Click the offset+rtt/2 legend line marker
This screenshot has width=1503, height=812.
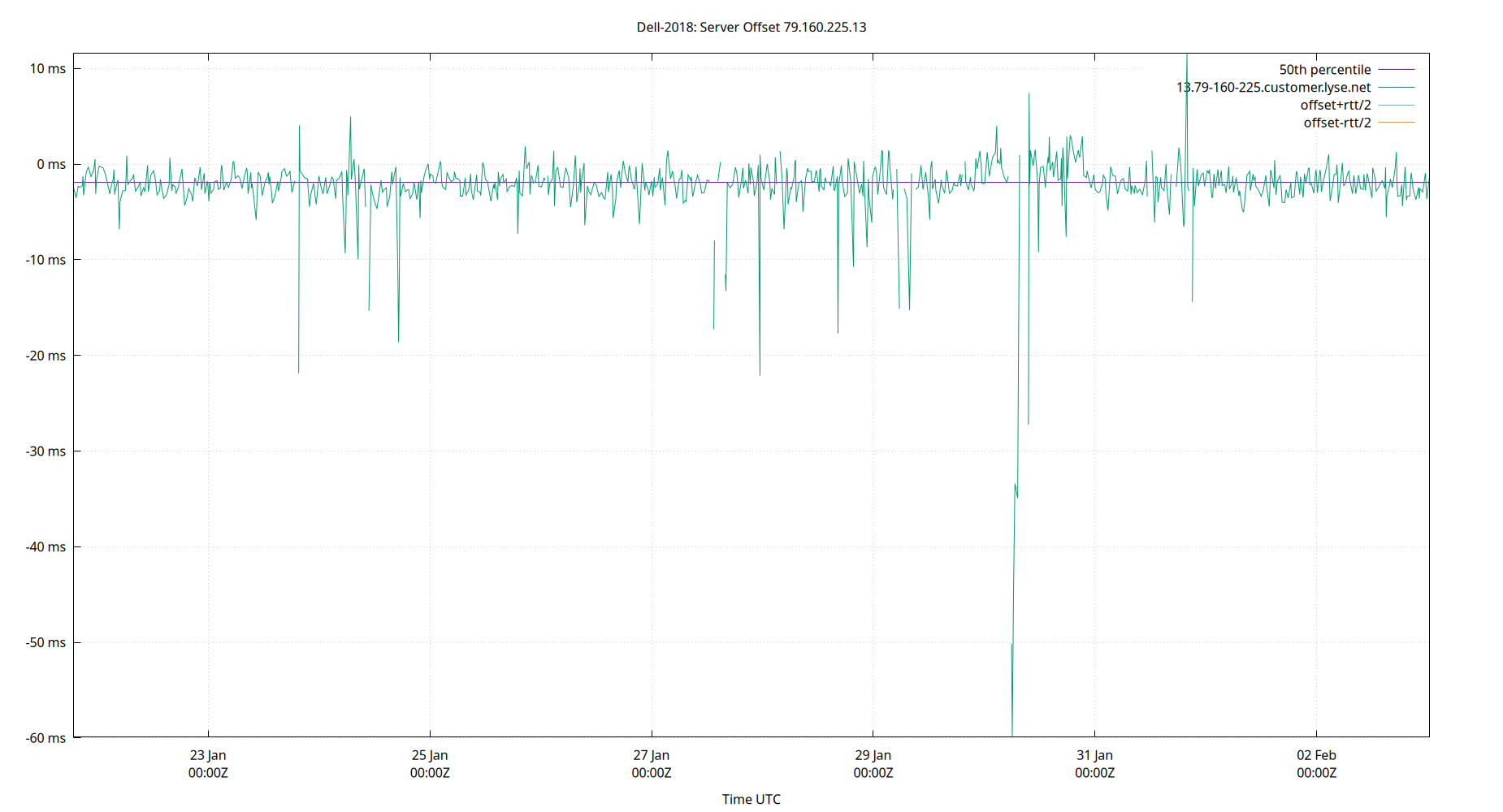pyautogui.click(x=1396, y=105)
